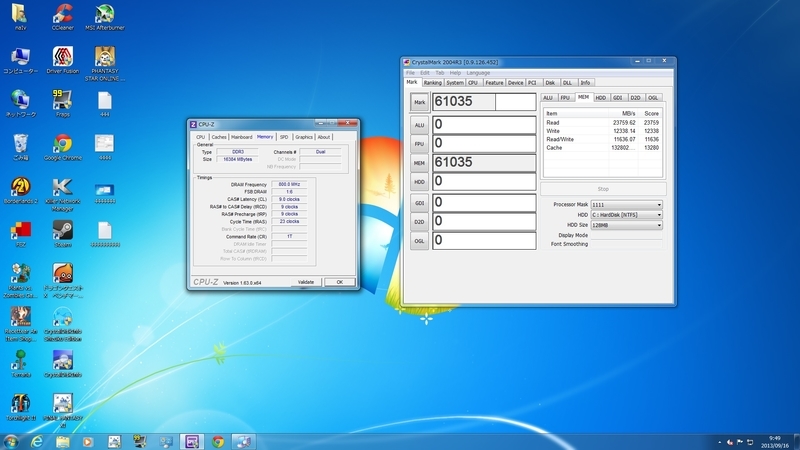Open the HDD Size 128MB dropdown
This screenshot has width=800, height=450.
pos(627,225)
